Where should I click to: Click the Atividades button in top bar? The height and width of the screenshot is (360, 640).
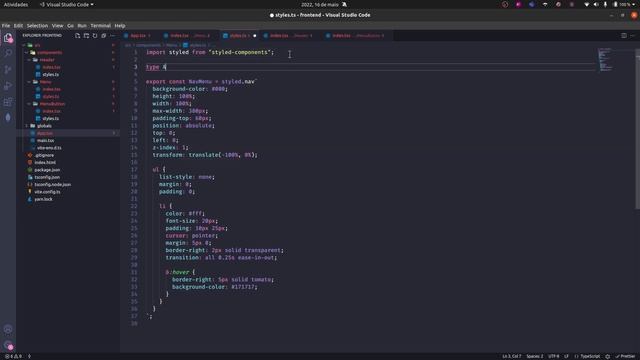tap(16, 4)
